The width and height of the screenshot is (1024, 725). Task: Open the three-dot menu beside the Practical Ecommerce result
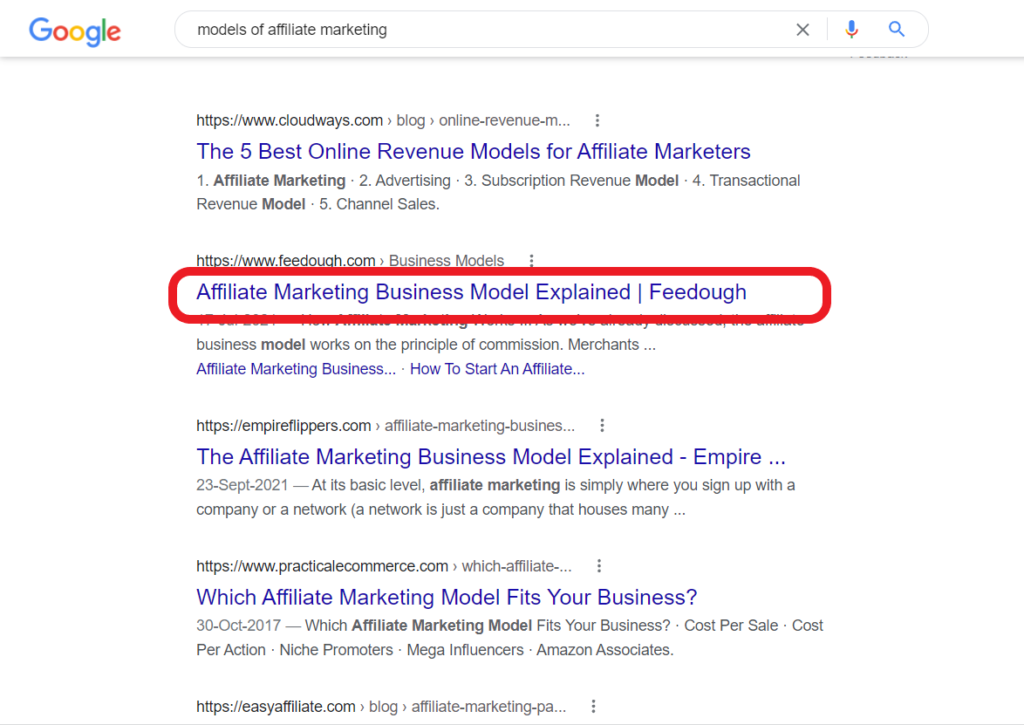598,565
